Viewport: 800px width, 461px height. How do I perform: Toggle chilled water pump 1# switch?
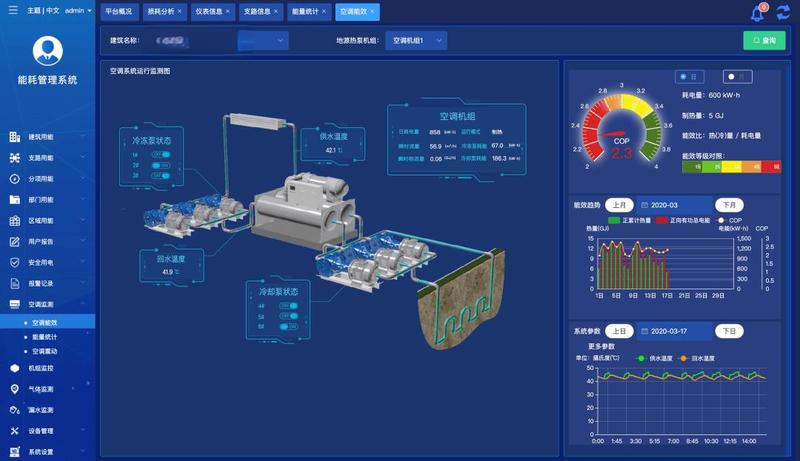point(161,155)
